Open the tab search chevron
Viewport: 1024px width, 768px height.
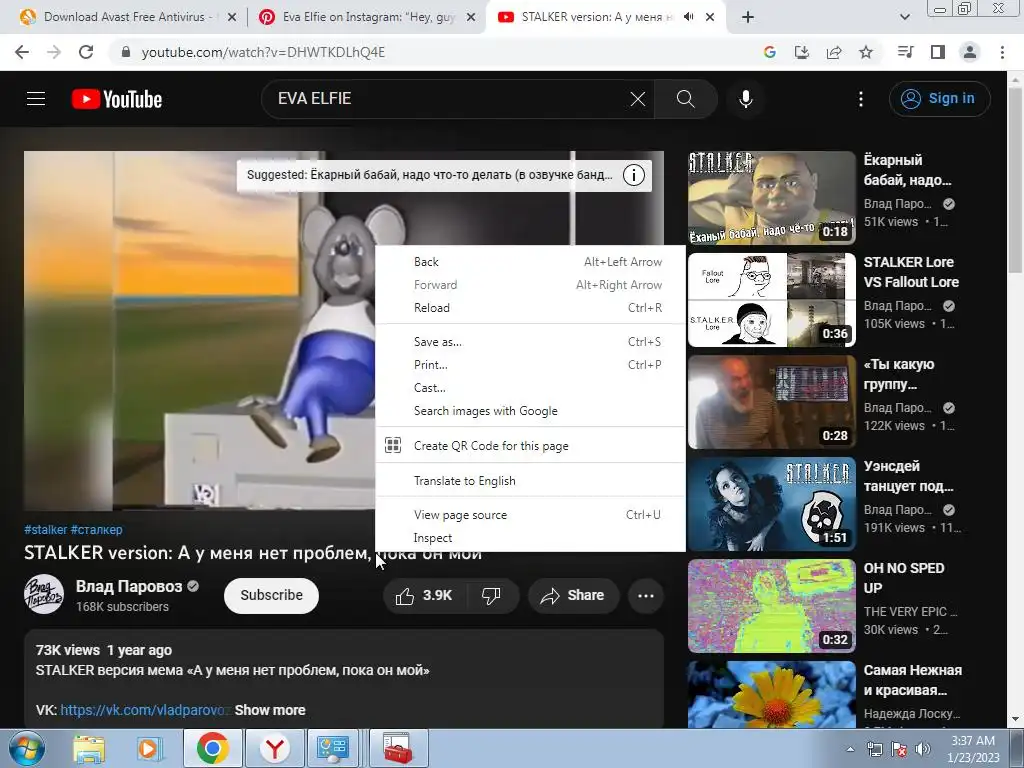pyautogui.click(x=904, y=18)
